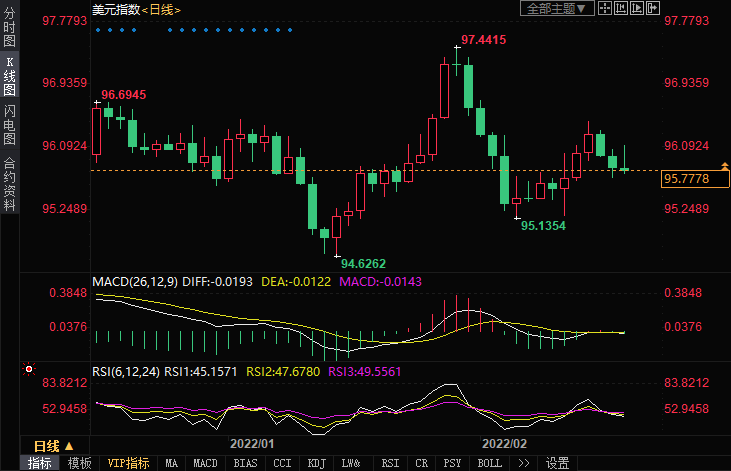Click the orange triangle price marker at right edge
This screenshot has width=731, height=471.
[724, 164]
